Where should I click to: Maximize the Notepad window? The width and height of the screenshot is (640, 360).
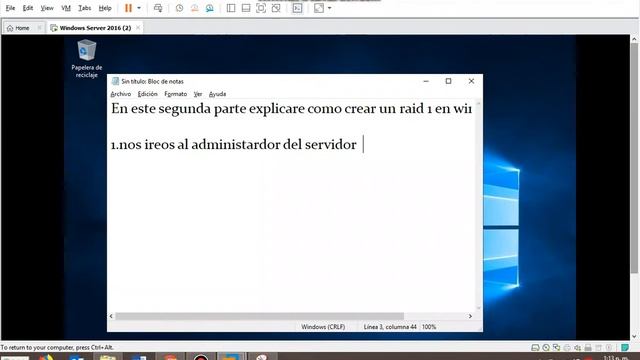[x=449, y=81]
